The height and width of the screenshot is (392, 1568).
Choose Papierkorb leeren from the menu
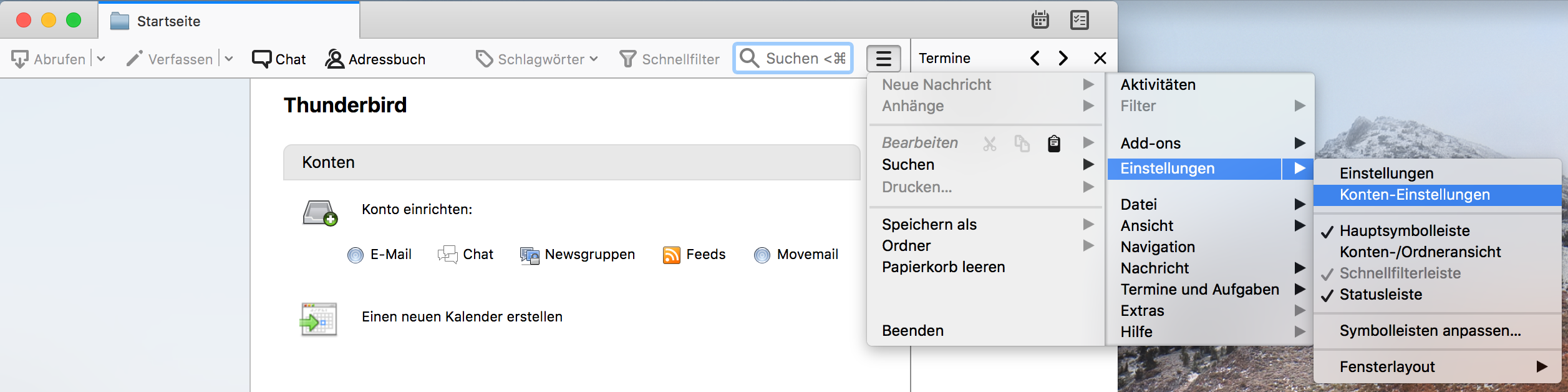(943, 267)
